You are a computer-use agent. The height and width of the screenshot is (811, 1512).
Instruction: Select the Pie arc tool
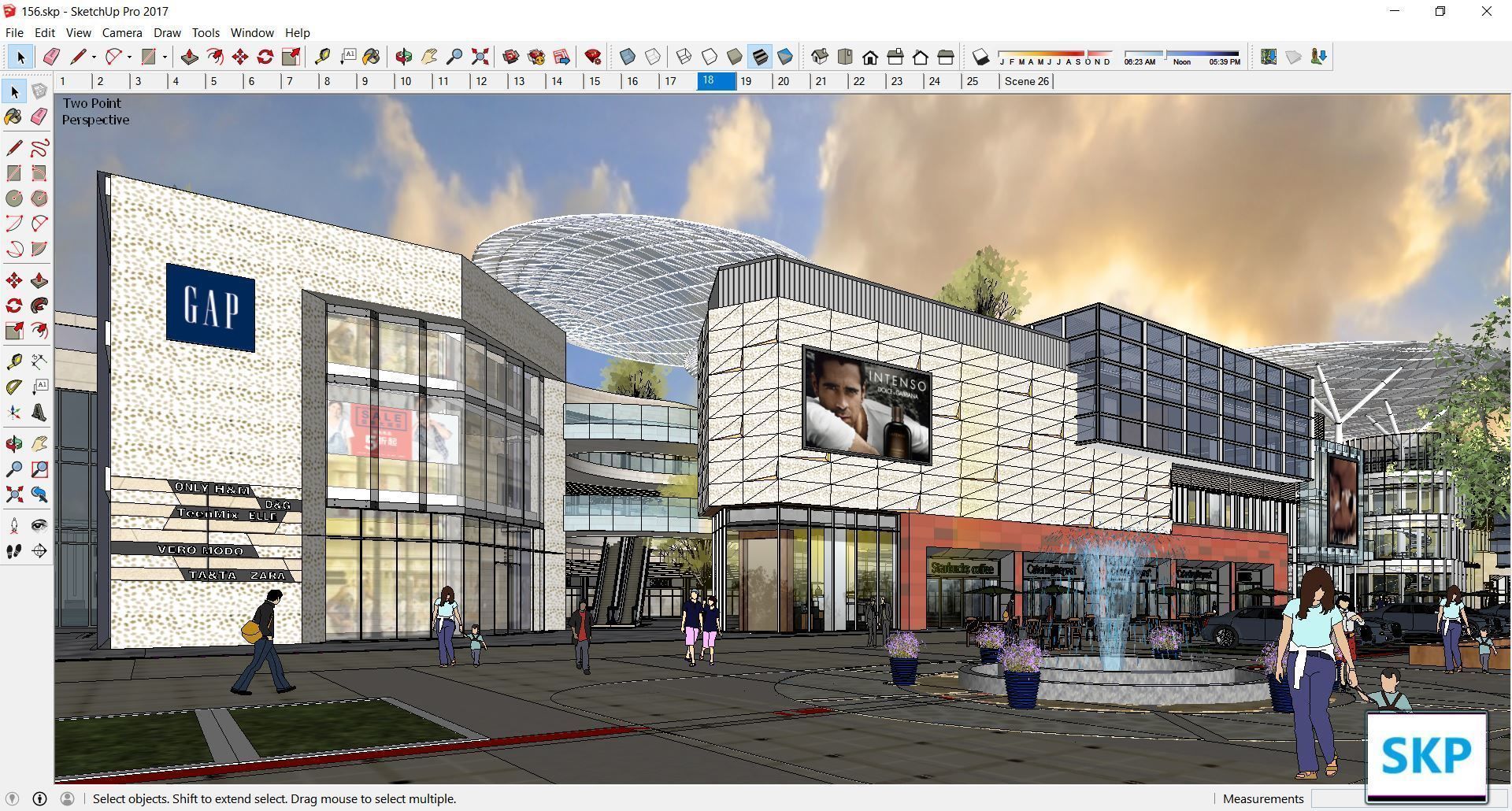(39, 249)
